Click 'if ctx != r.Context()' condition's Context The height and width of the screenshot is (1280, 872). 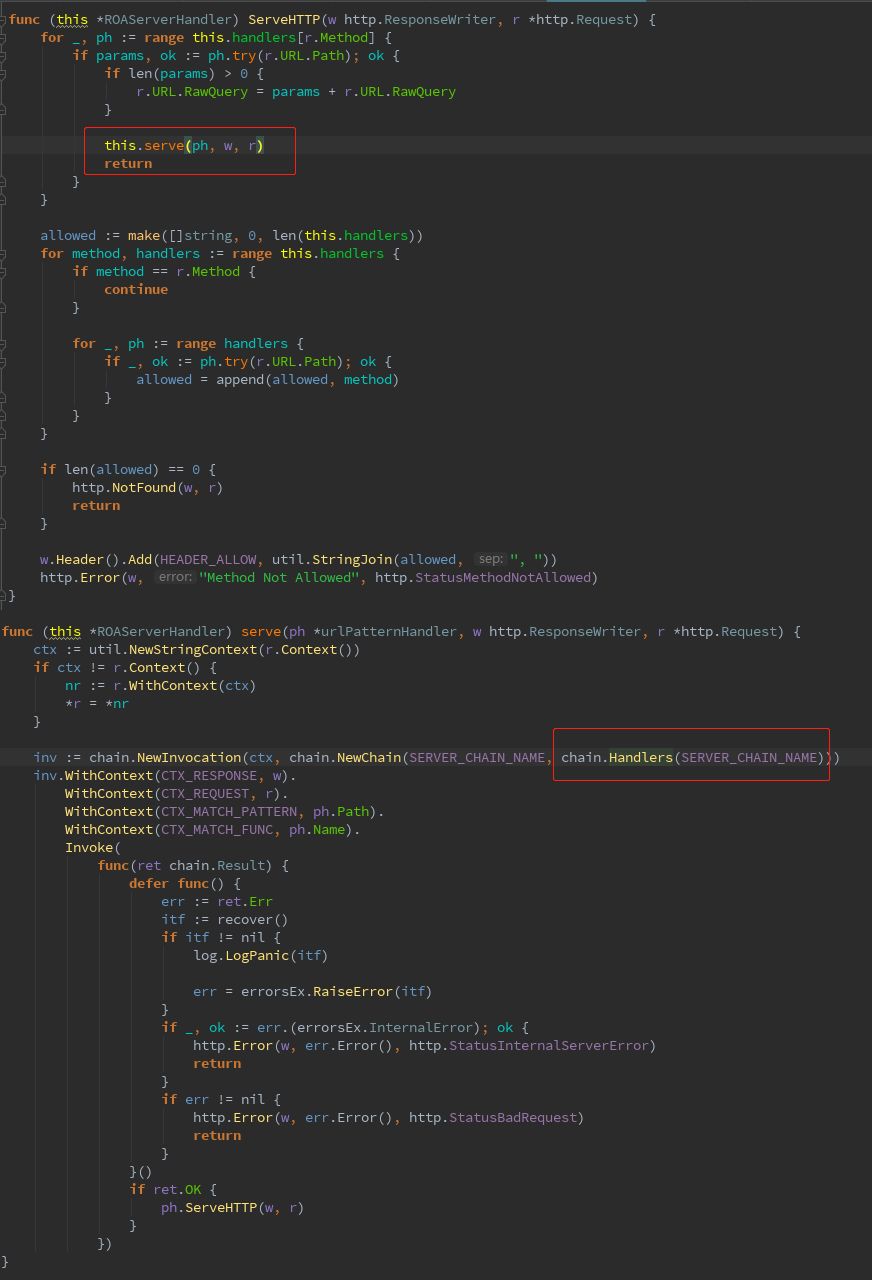coord(156,667)
